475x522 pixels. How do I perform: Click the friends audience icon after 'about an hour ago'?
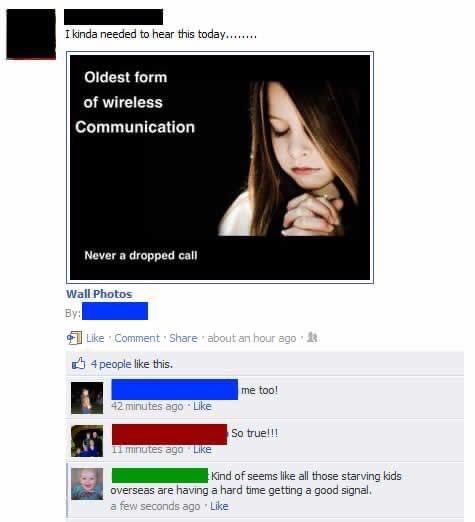312,337
